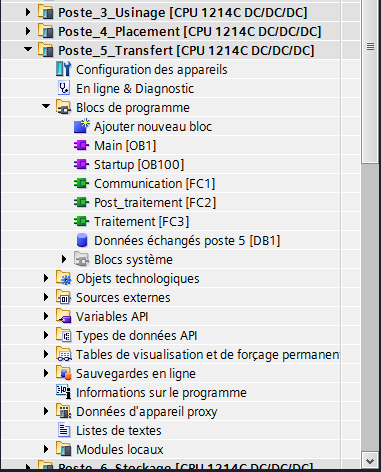381x472 pixels.
Task: Select Poste_4_Placement device entry
Action: (x=189, y=31)
